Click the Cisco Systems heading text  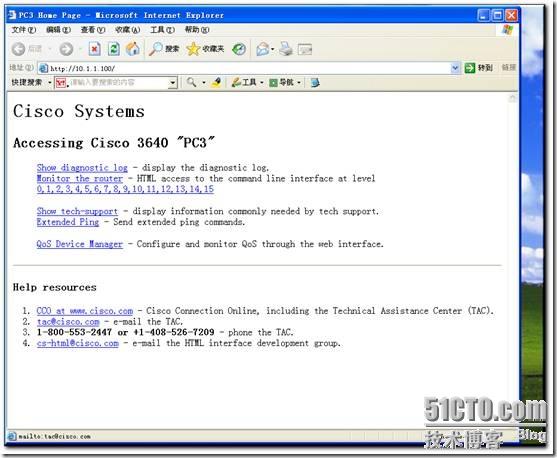coord(79,111)
